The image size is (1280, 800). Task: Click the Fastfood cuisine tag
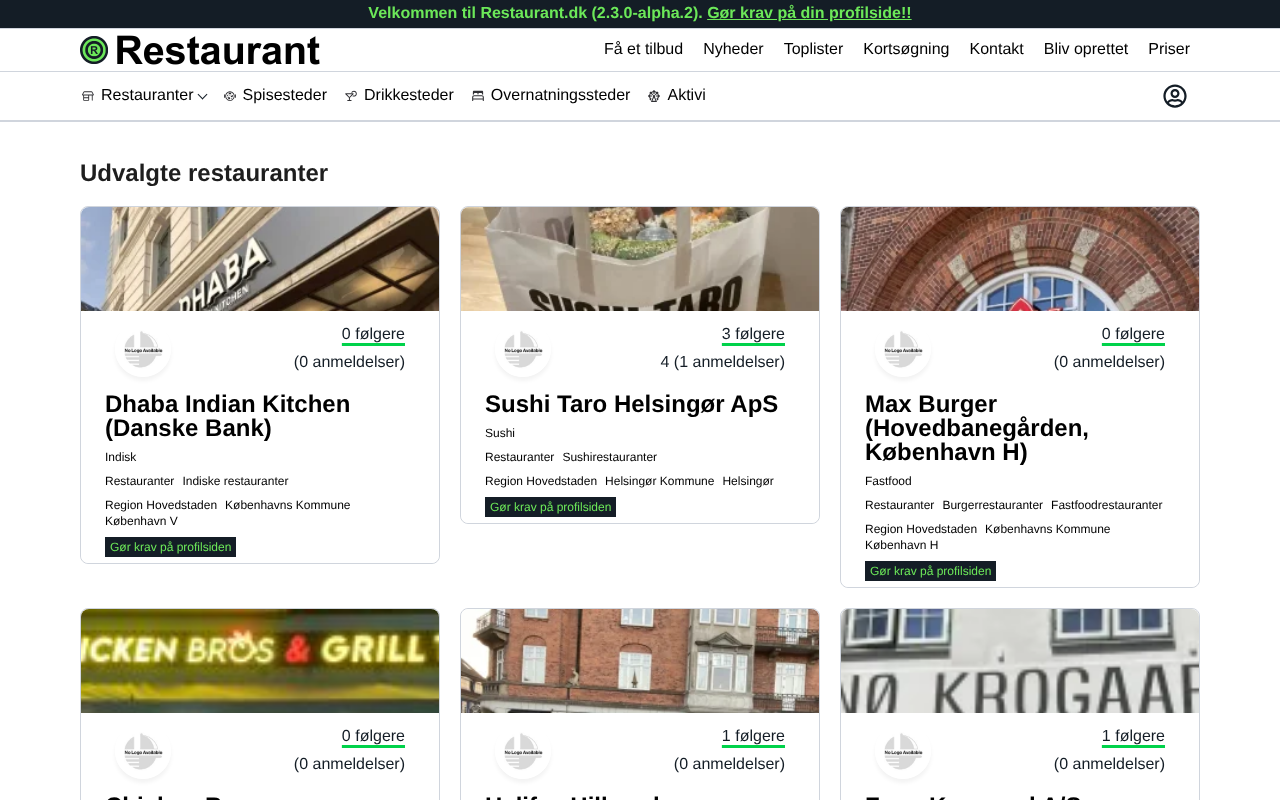888,481
